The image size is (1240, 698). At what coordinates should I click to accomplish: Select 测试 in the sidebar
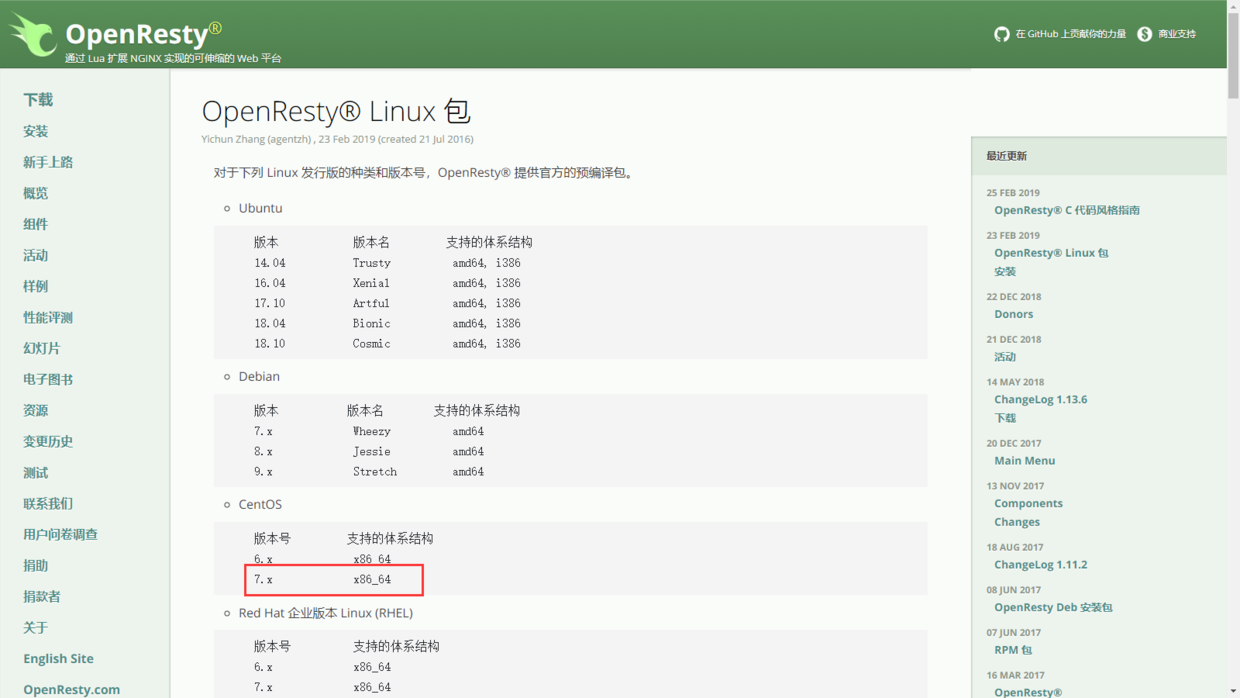click(36, 472)
